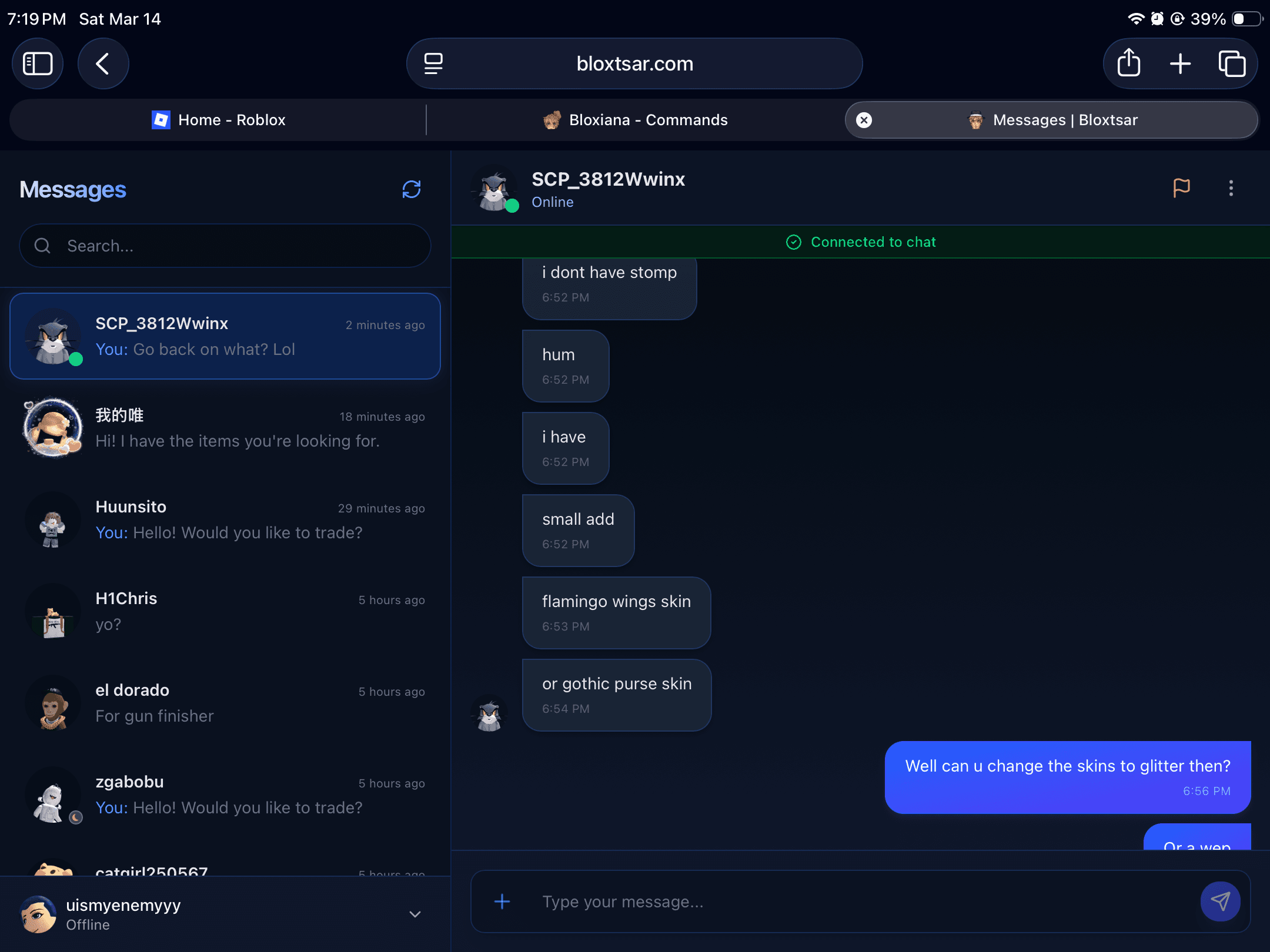This screenshot has height=952, width=1270.
Task: Open the Huunsito conversation
Action: click(225, 519)
